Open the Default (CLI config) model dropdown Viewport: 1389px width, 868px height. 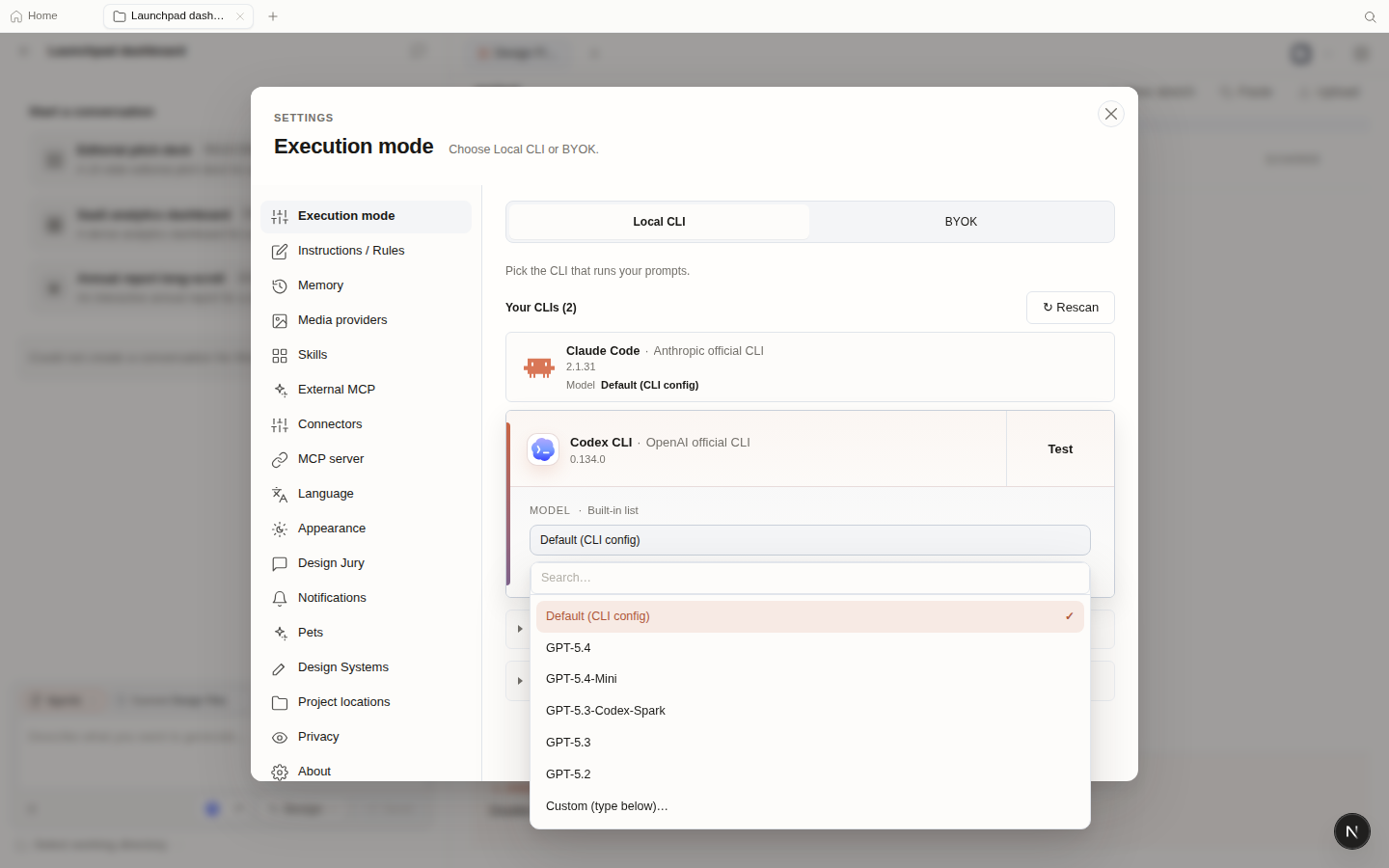point(810,540)
